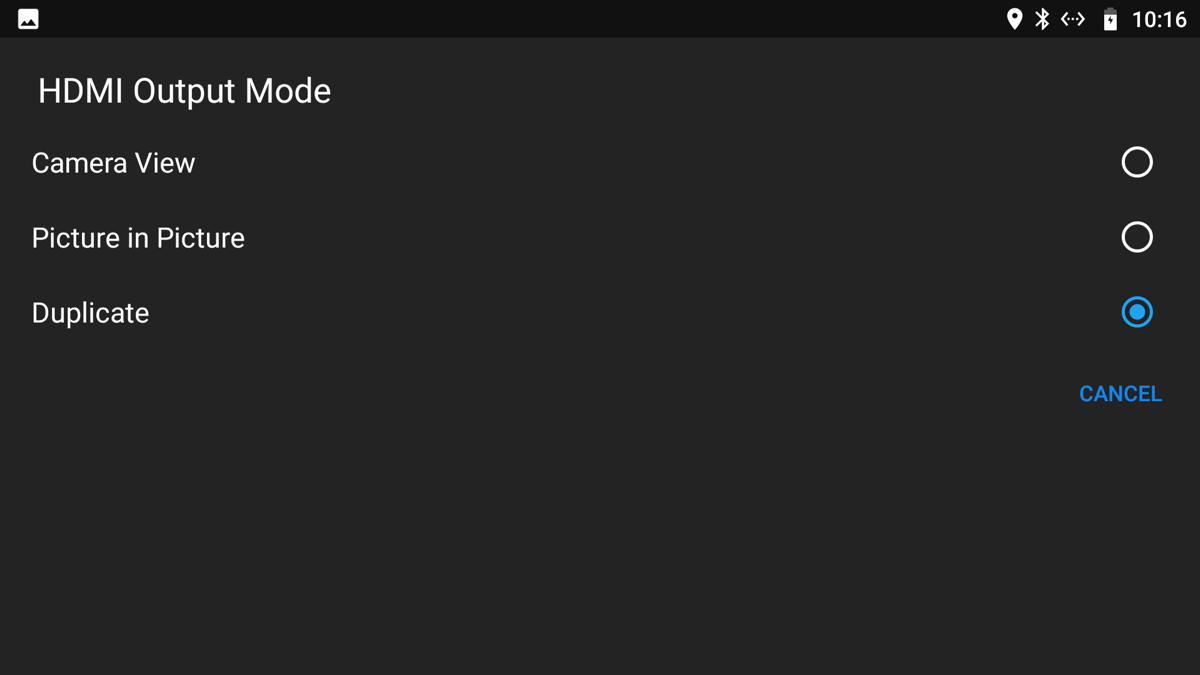
Task: Switch HDMI output to Camera View option row
Action: coord(600,162)
